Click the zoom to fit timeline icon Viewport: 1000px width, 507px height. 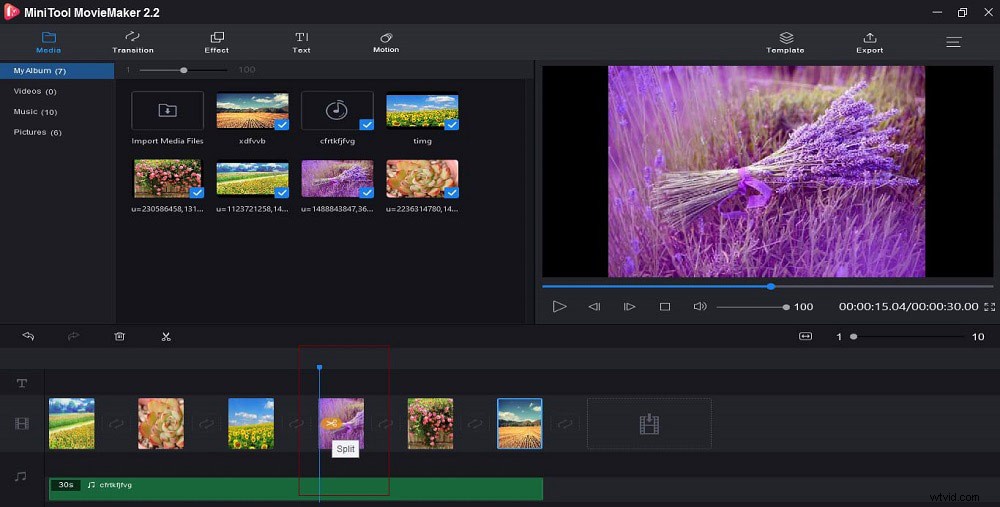[805, 336]
